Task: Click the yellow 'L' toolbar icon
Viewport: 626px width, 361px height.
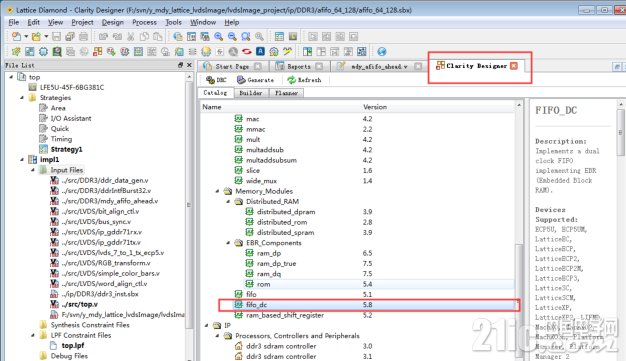Action: (x=293, y=37)
